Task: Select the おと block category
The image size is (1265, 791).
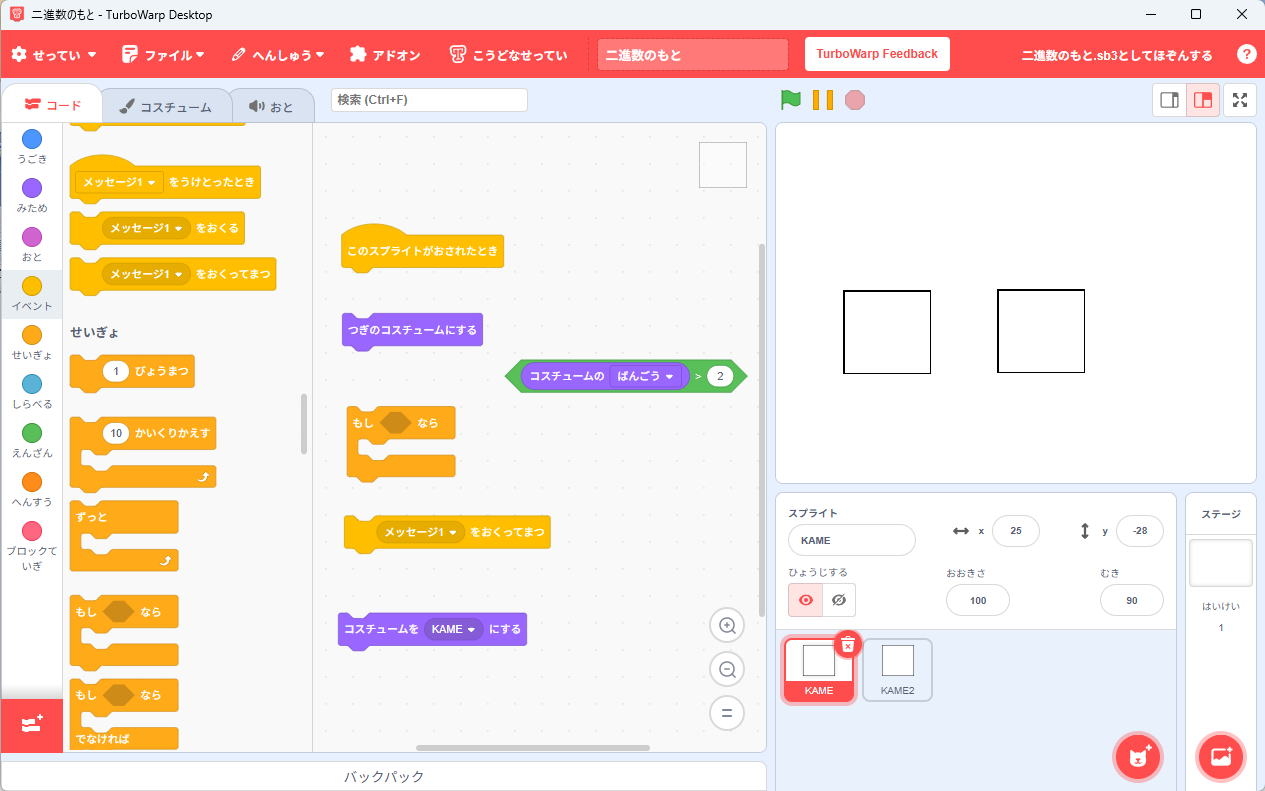Action: pos(32,245)
